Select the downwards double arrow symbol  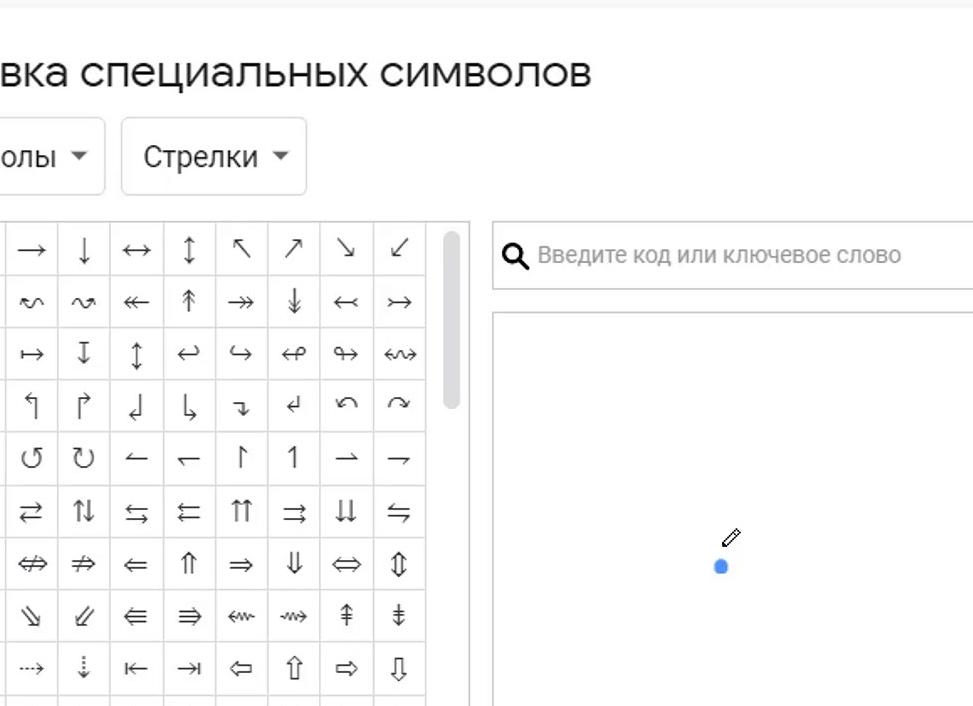click(x=293, y=562)
